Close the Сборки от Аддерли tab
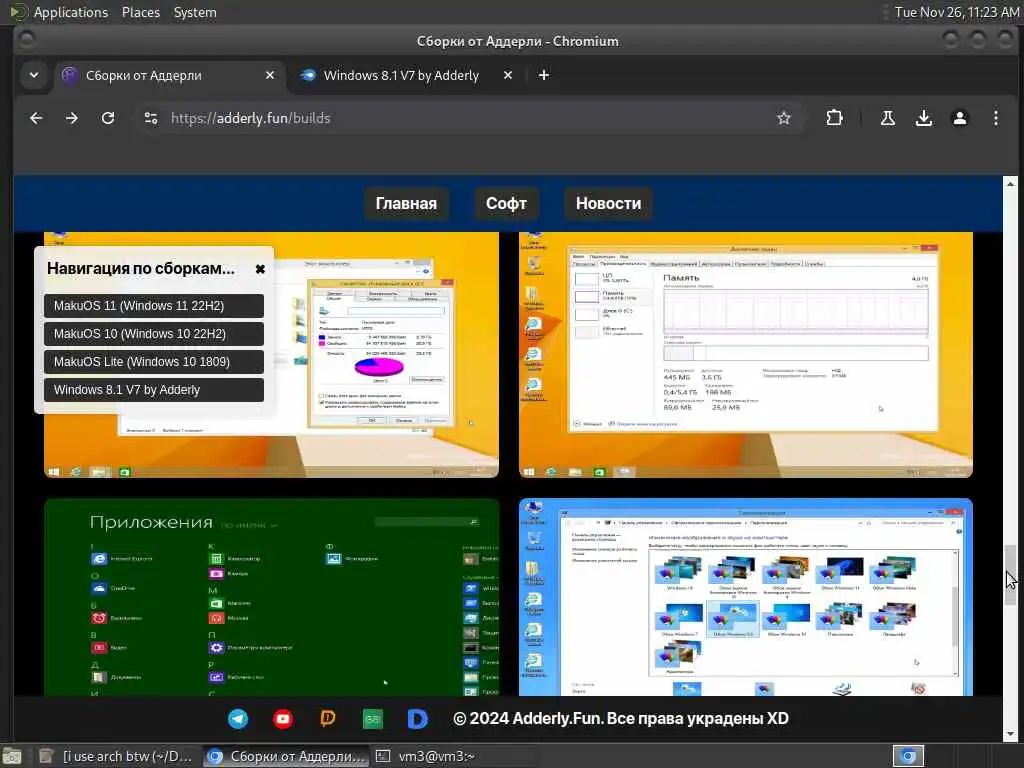The image size is (1024, 768). pos(270,75)
